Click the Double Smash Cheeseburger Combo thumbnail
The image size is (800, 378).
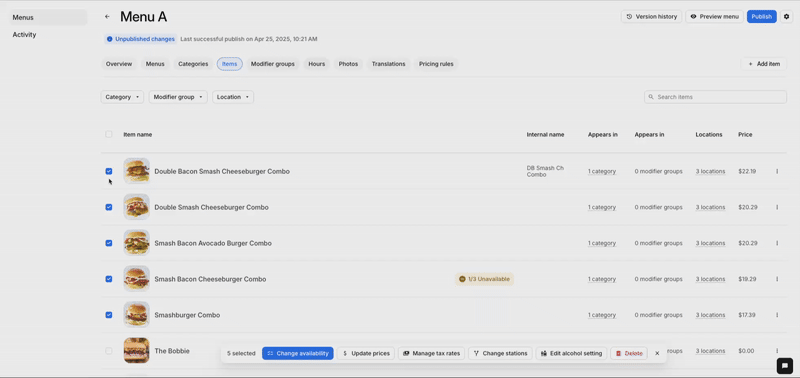(x=137, y=207)
